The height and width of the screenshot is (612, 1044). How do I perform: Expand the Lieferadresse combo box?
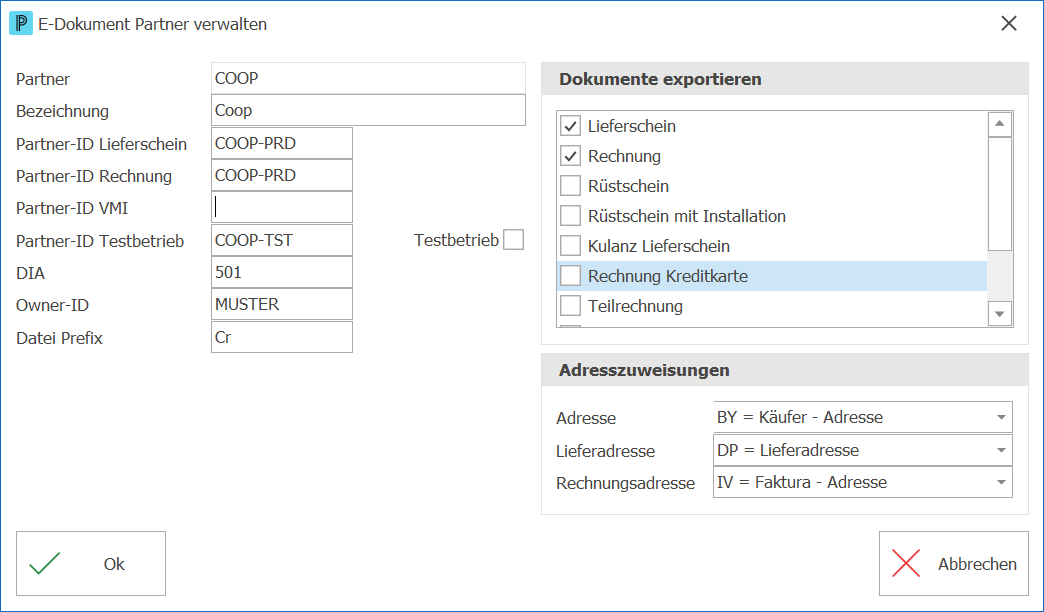(x=862, y=450)
